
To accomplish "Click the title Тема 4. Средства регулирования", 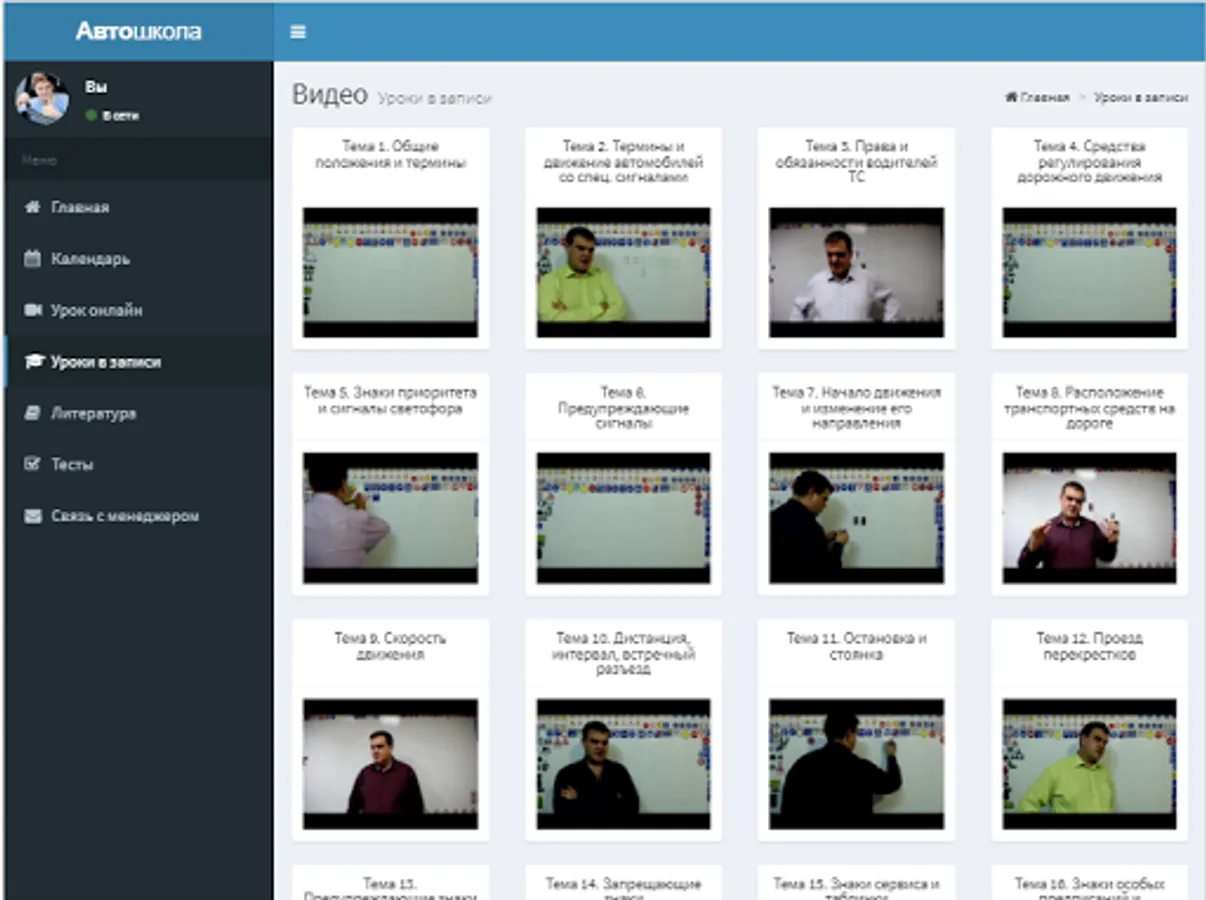I will (x=1089, y=162).
